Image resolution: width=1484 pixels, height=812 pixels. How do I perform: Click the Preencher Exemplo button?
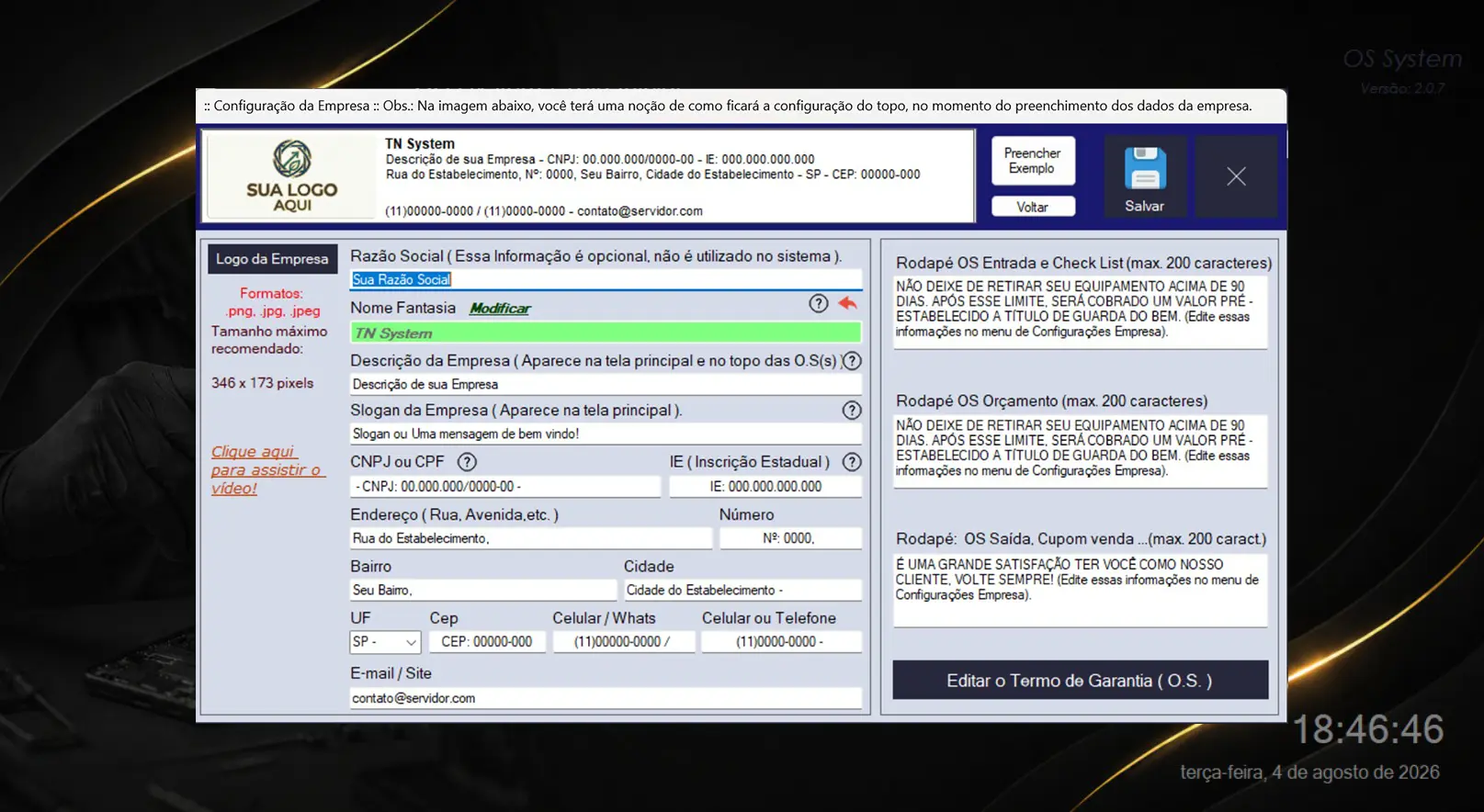(1032, 161)
